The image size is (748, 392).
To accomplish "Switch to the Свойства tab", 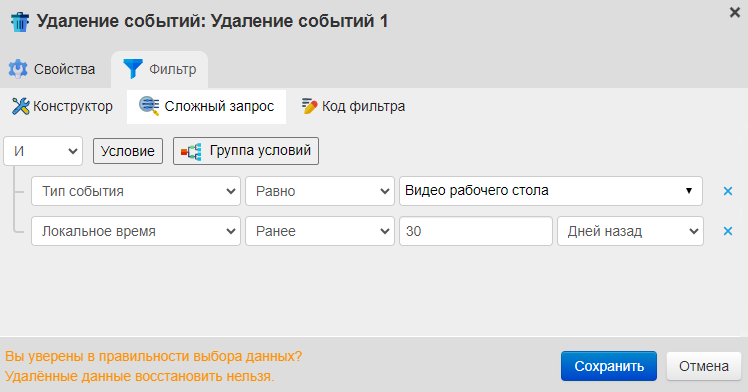I will click(x=52, y=69).
